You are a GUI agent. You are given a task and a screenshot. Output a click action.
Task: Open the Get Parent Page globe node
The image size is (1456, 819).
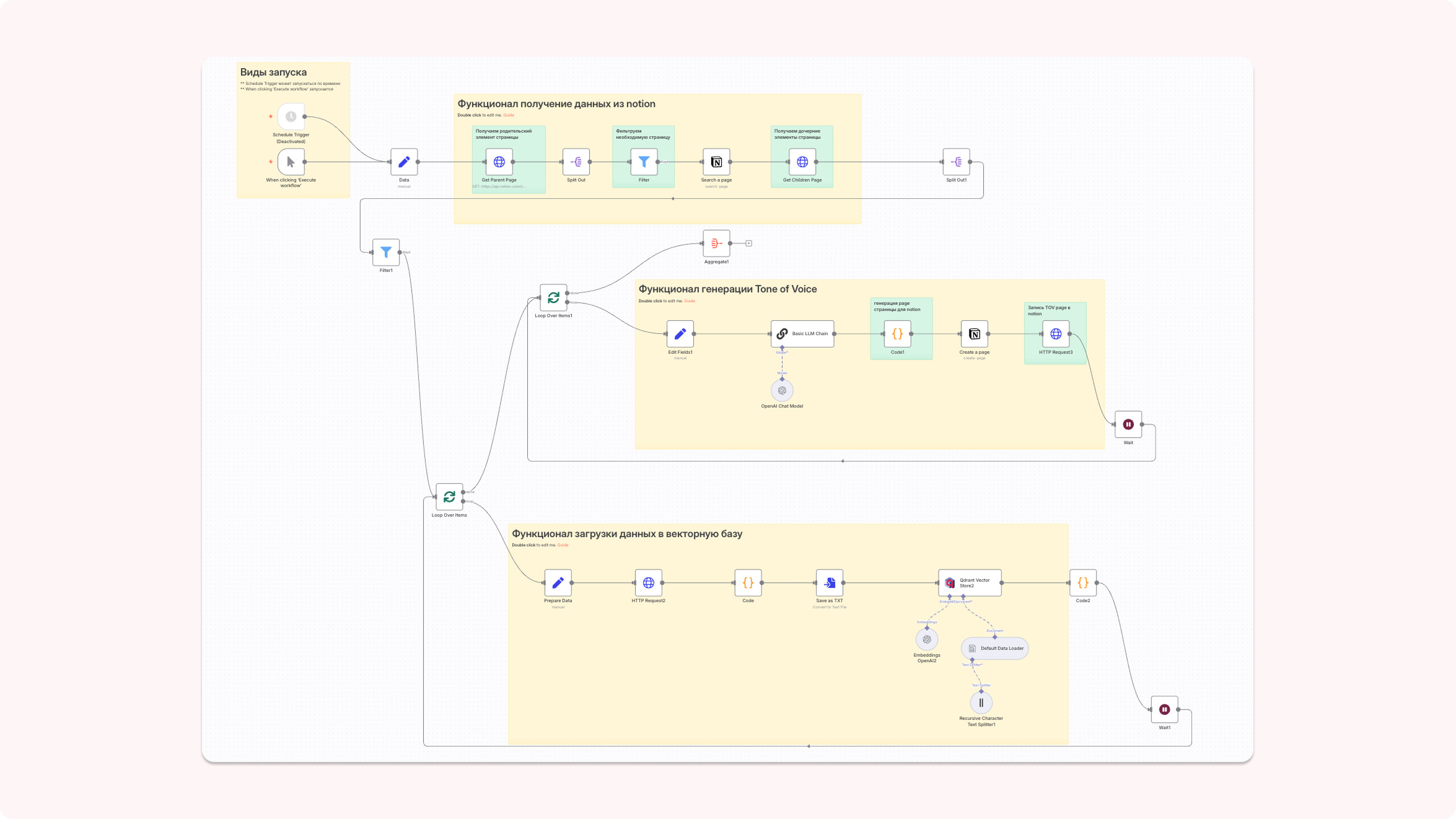pos(499,162)
